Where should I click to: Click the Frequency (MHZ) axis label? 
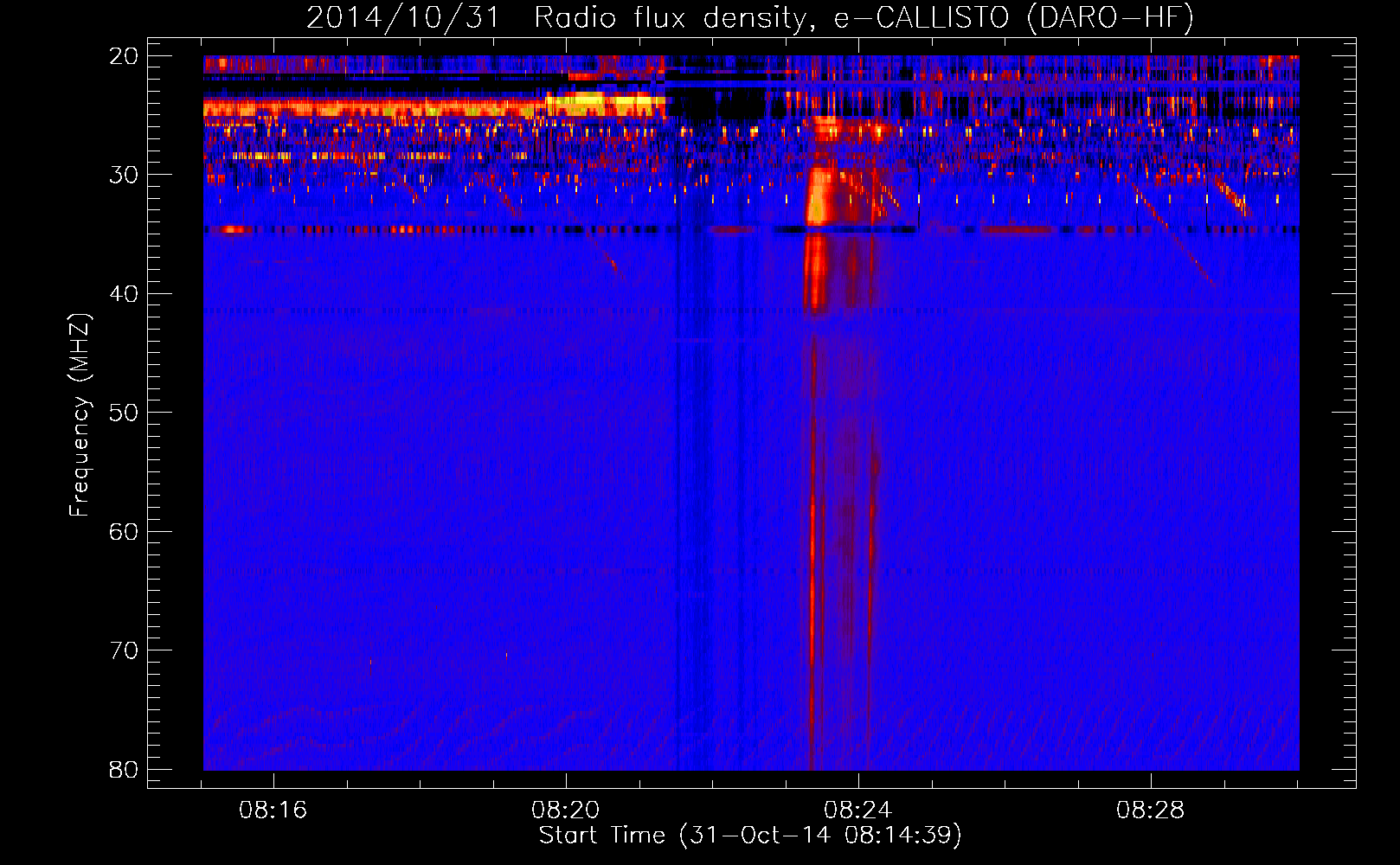click(80, 414)
